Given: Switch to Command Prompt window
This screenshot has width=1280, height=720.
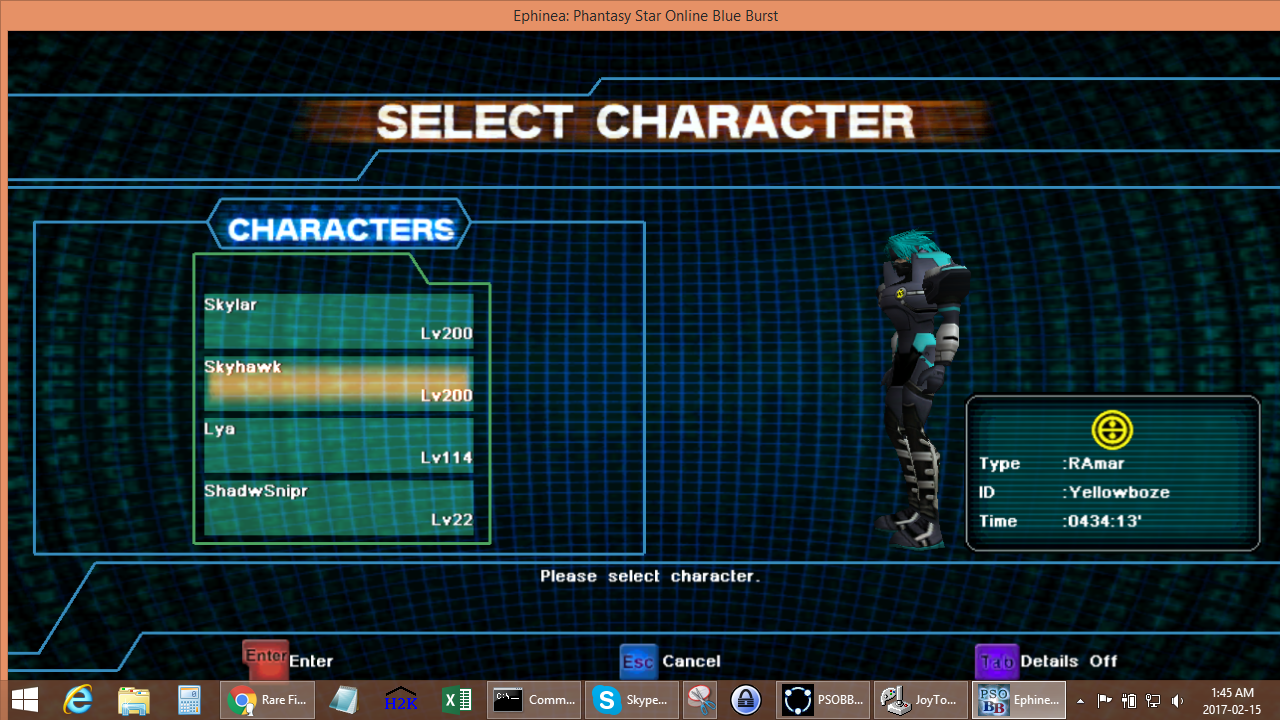Looking at the screenshot, I should click(535, 700).
